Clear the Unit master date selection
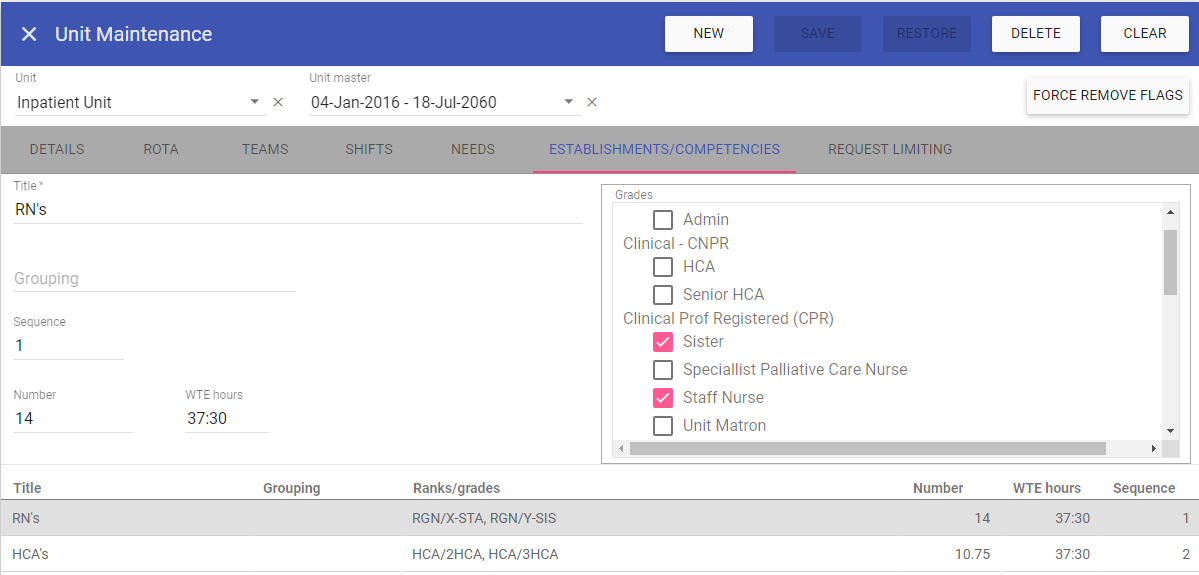The image size is (1199, 575). (x=592, y=102)
